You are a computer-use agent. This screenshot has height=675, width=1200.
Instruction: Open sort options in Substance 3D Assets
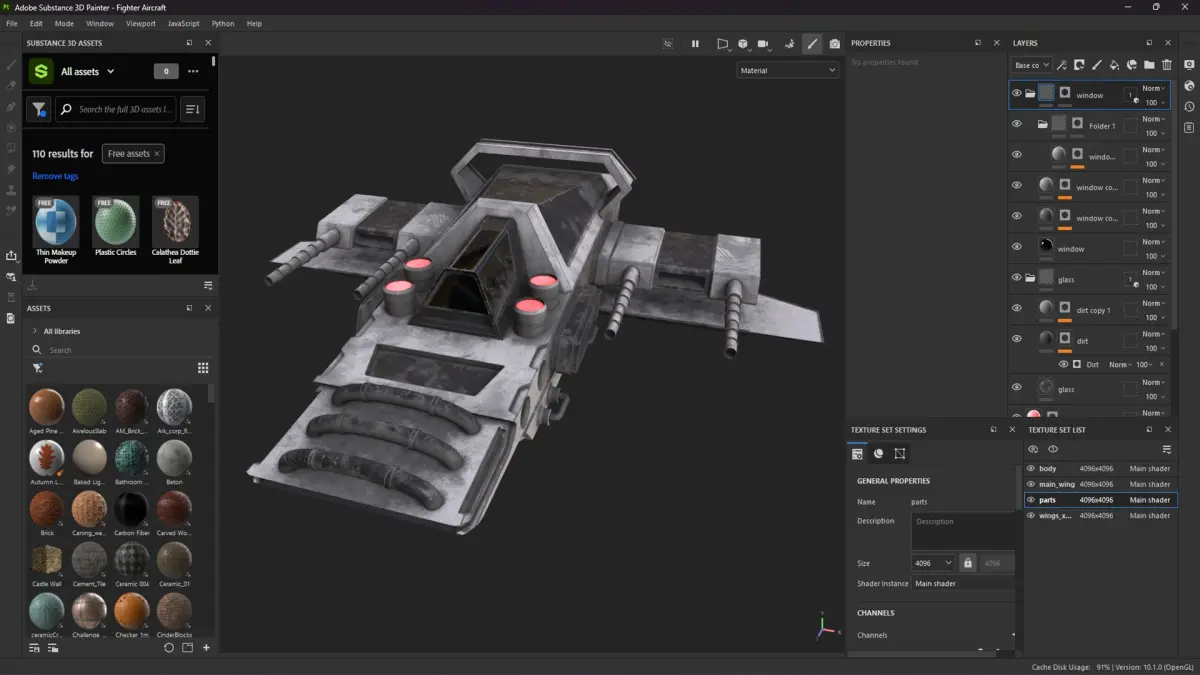(x=193, y=109)
